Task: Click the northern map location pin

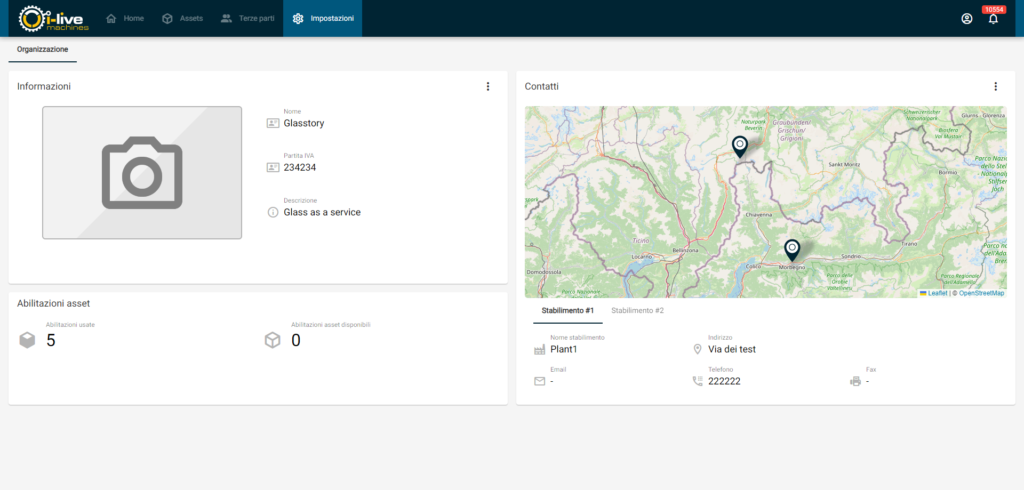Action: 739,147
